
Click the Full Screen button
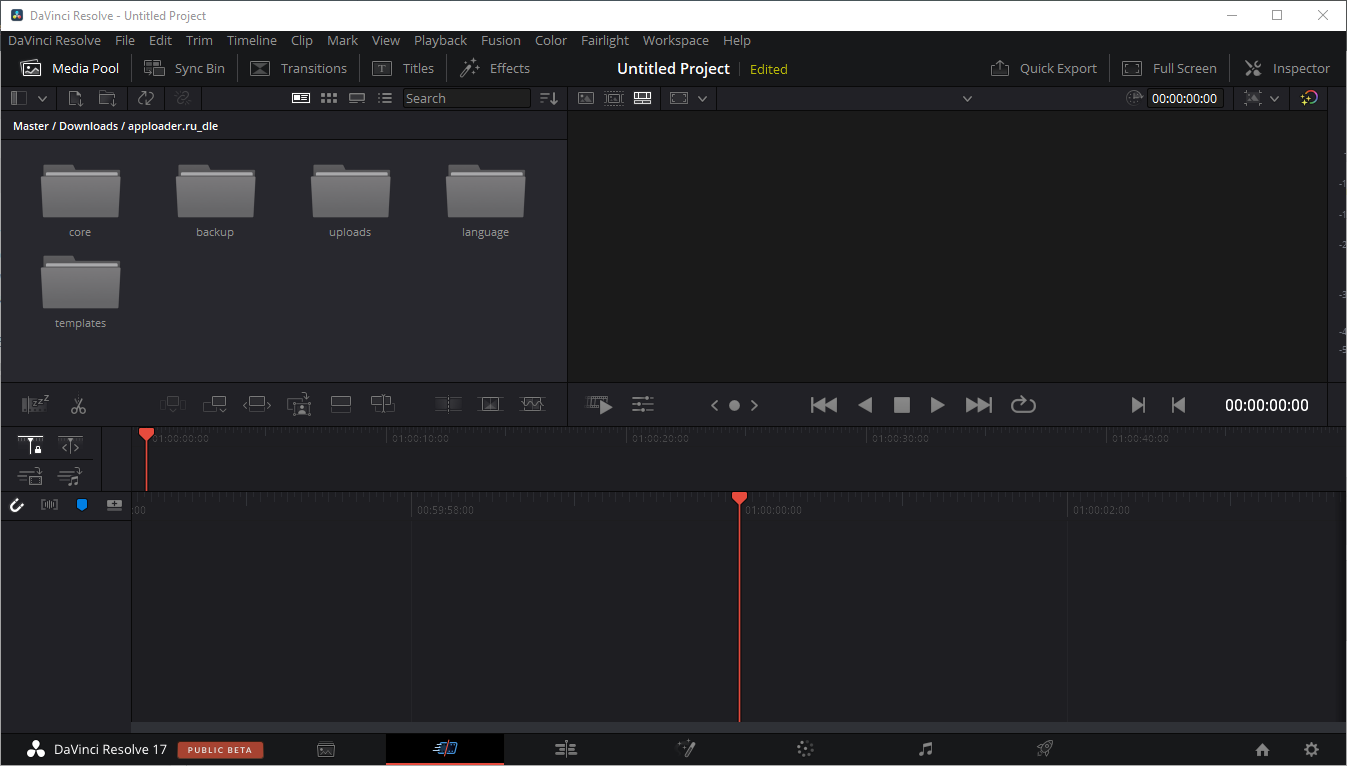[x=1170, y=69]
